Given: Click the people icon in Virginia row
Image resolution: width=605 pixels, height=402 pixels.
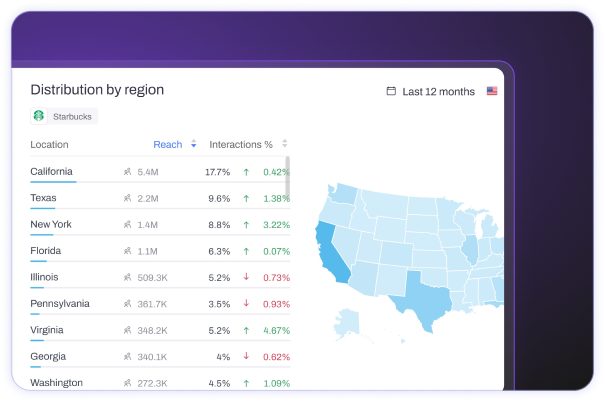Looking at the screenshot, I should [x=127, y=330].
